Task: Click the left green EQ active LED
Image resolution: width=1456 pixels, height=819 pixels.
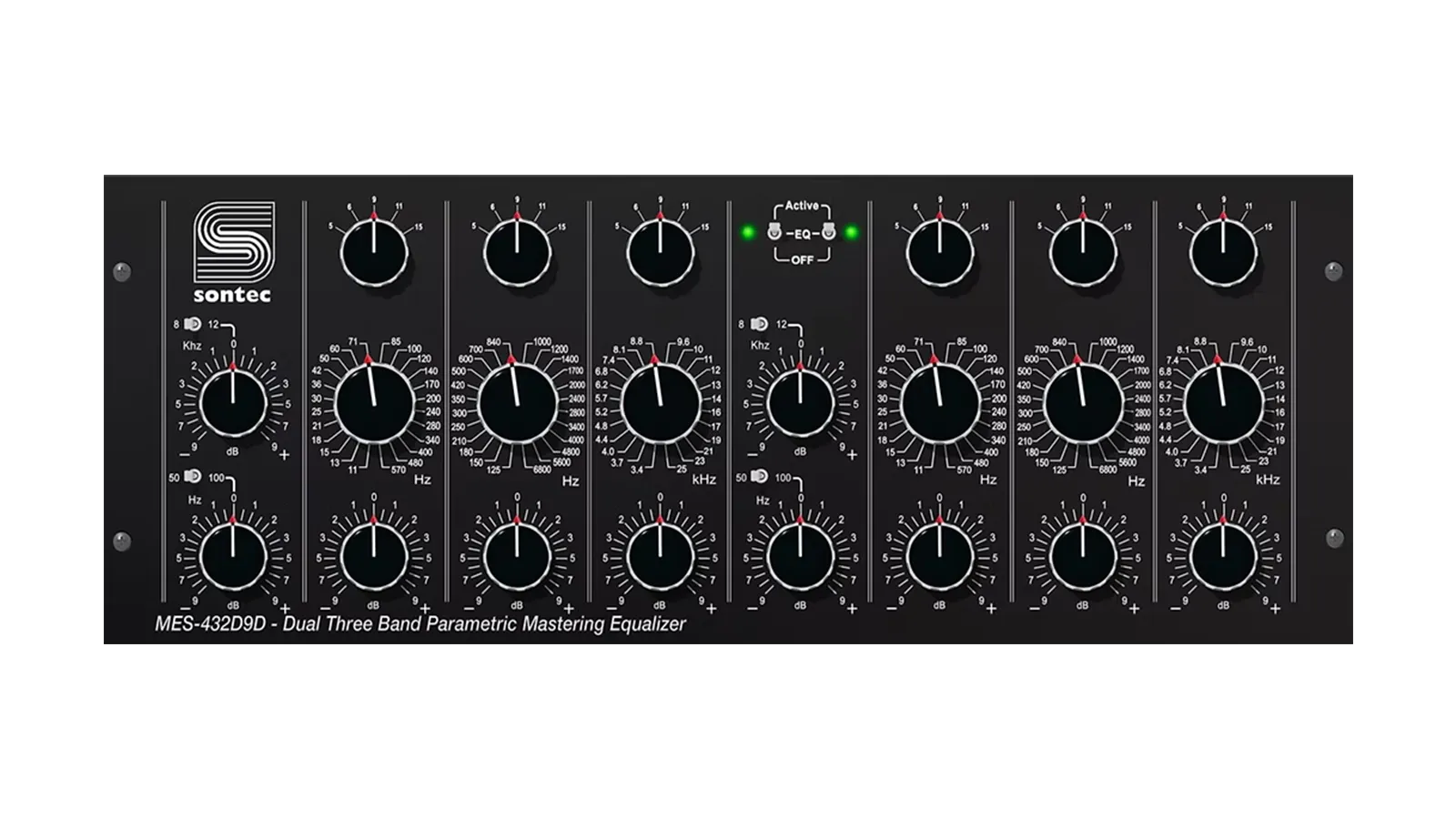Action: point(748,233)
